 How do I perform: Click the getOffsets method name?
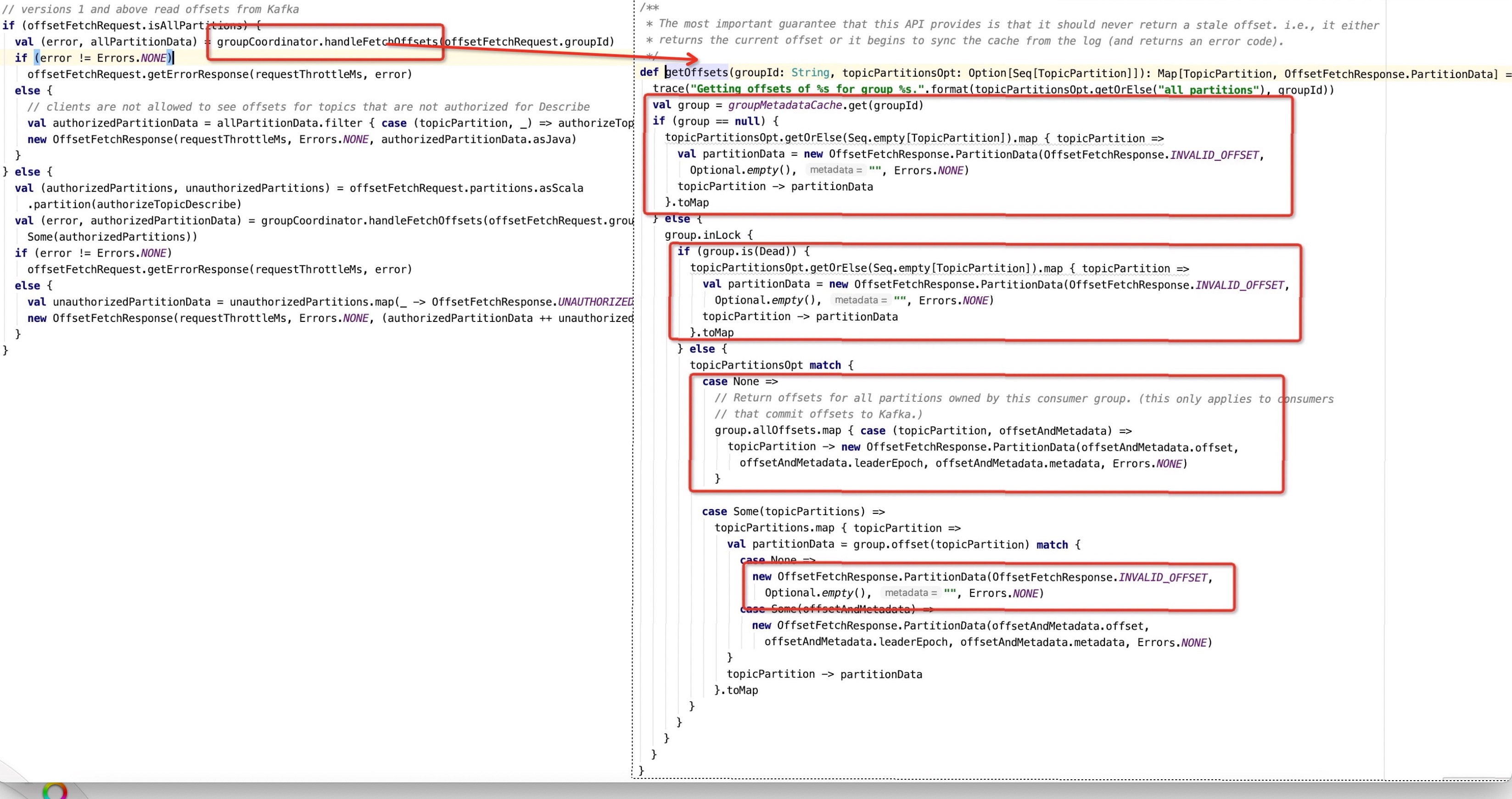pos(696,72)
